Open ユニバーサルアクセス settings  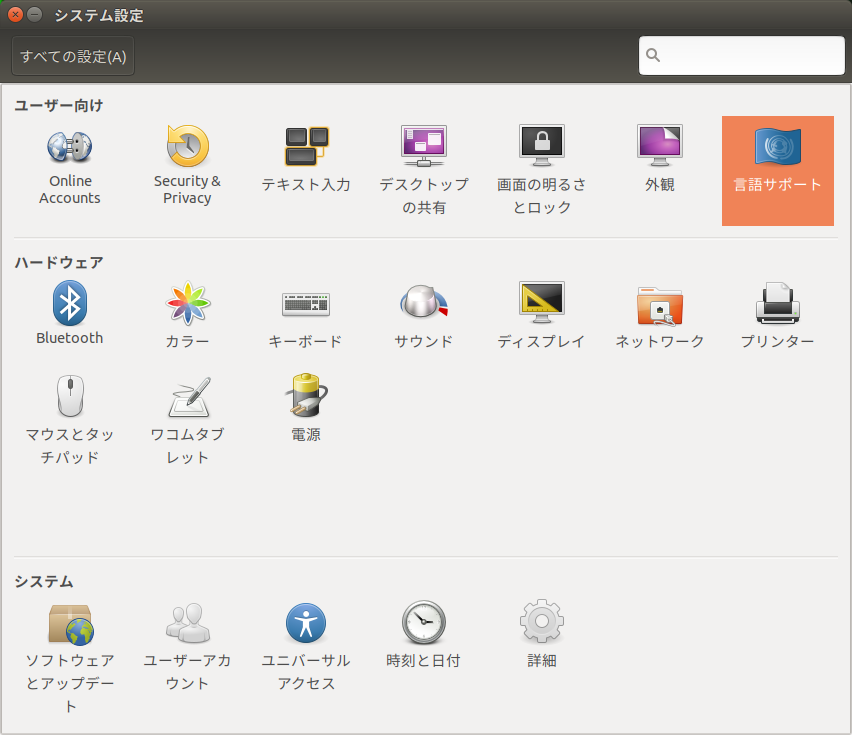pos(306,623)
